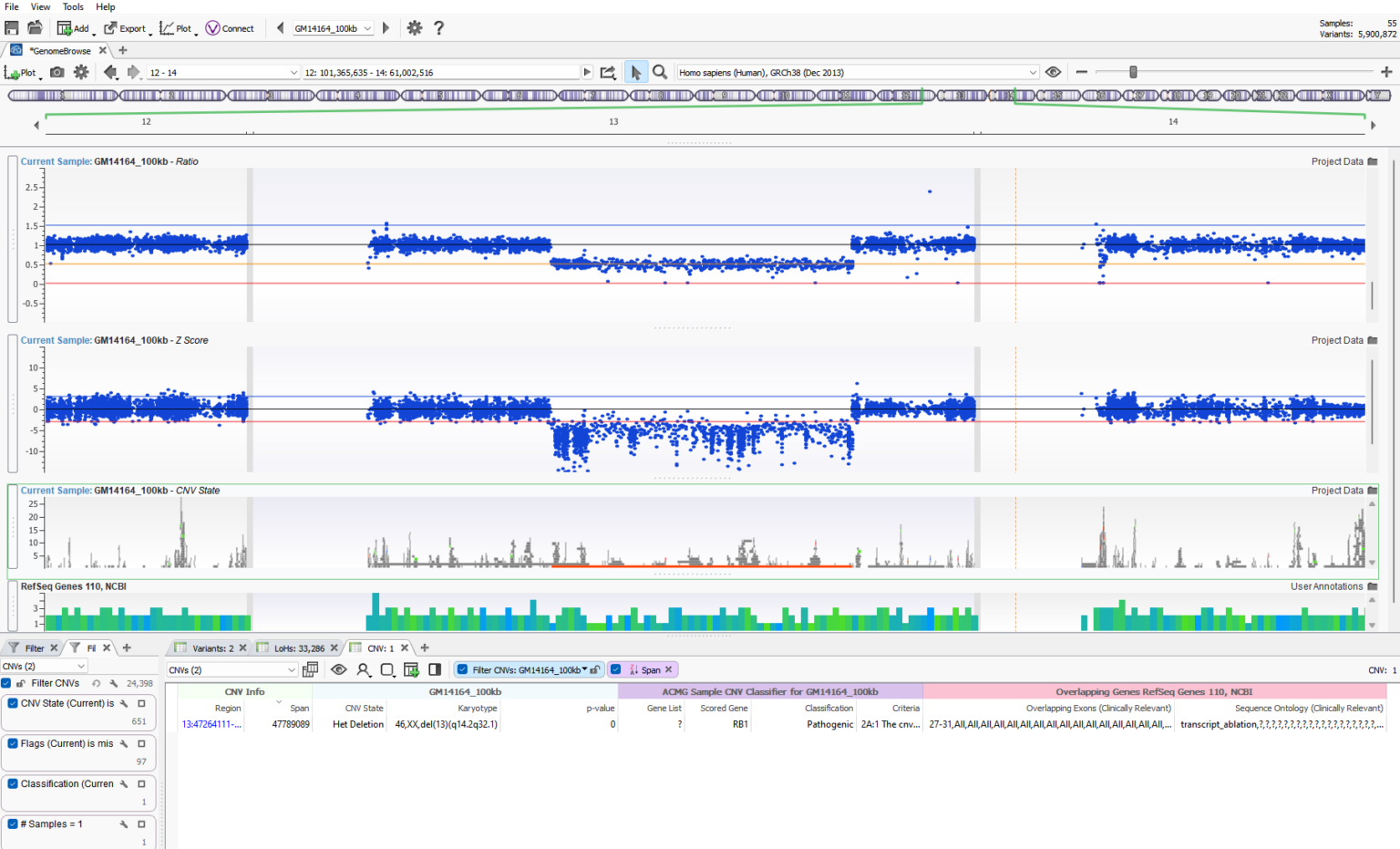The image size is (1400, 849).
Task: Disable the CNV State (Current) filter
Action: point(11,703)
